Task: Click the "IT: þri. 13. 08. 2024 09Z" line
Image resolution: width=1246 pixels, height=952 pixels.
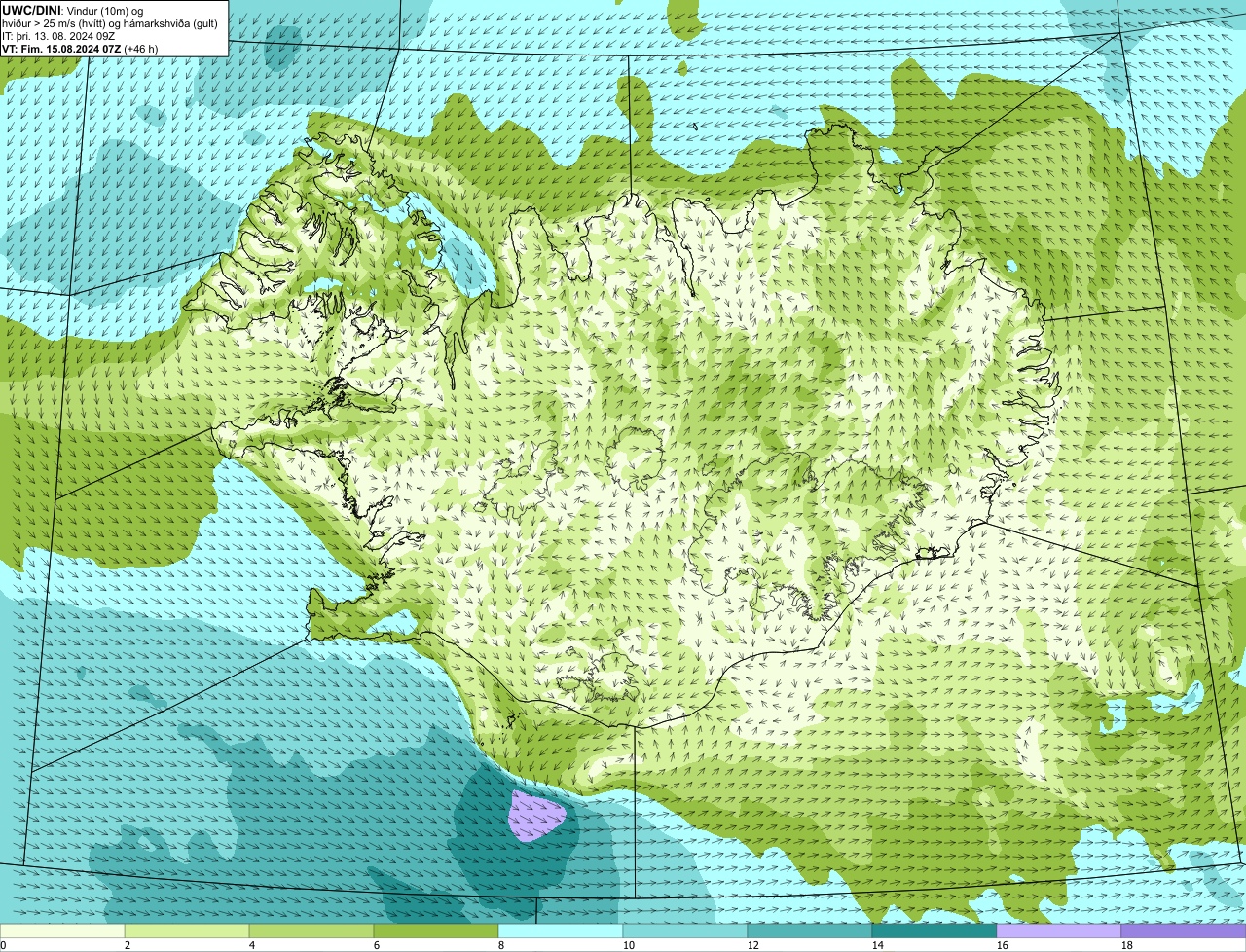Action: pos(58,36)
